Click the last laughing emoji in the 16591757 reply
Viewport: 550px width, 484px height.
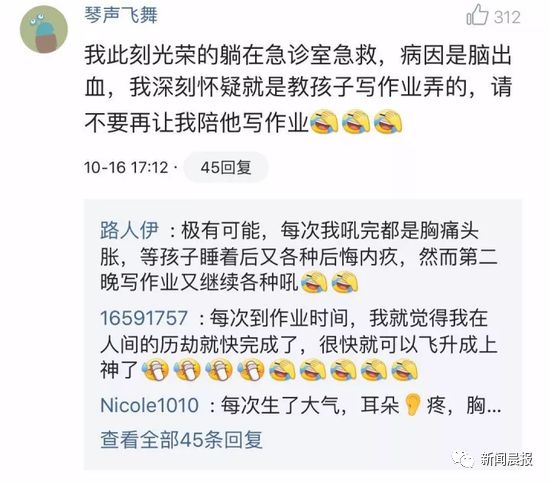coord(405,370)
